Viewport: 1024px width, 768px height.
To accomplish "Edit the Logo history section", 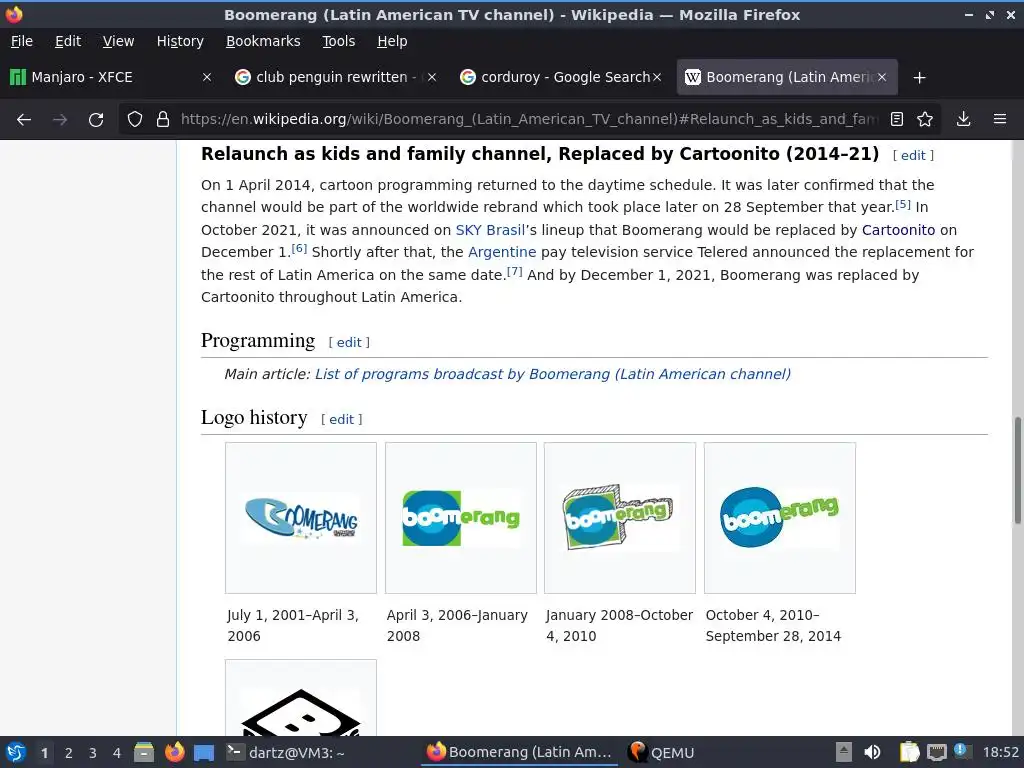I will tap(341, 419).
